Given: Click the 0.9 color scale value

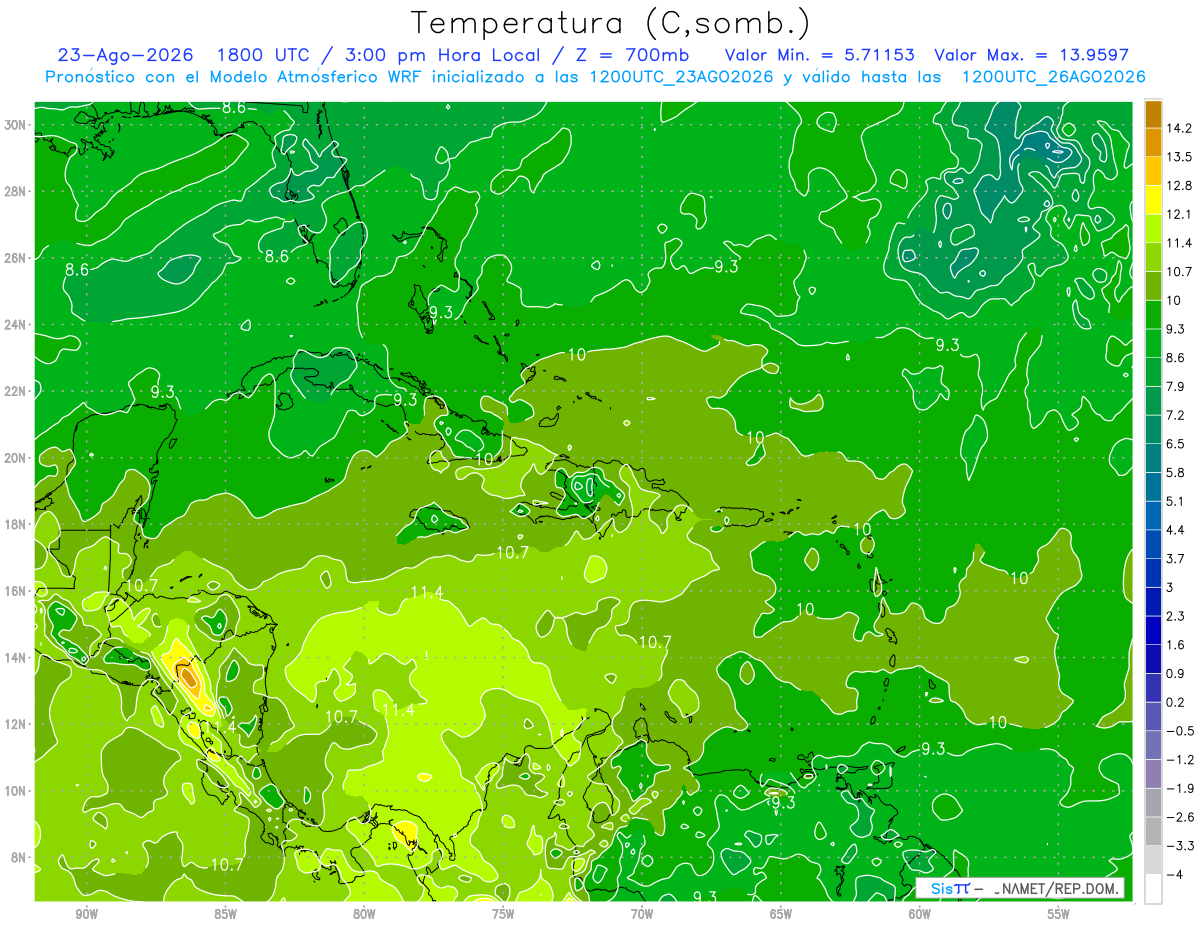Looking at the screenshot, I should (1176, 673).
